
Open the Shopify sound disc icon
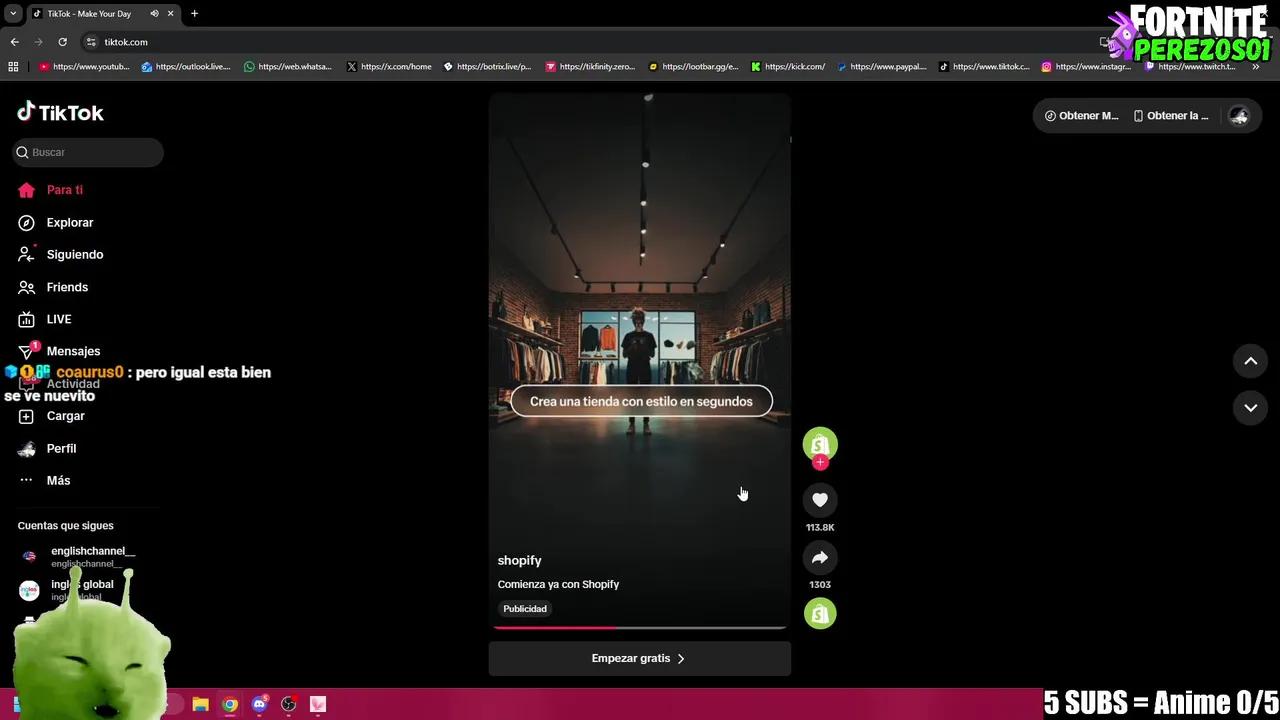[x=820, y=613]
